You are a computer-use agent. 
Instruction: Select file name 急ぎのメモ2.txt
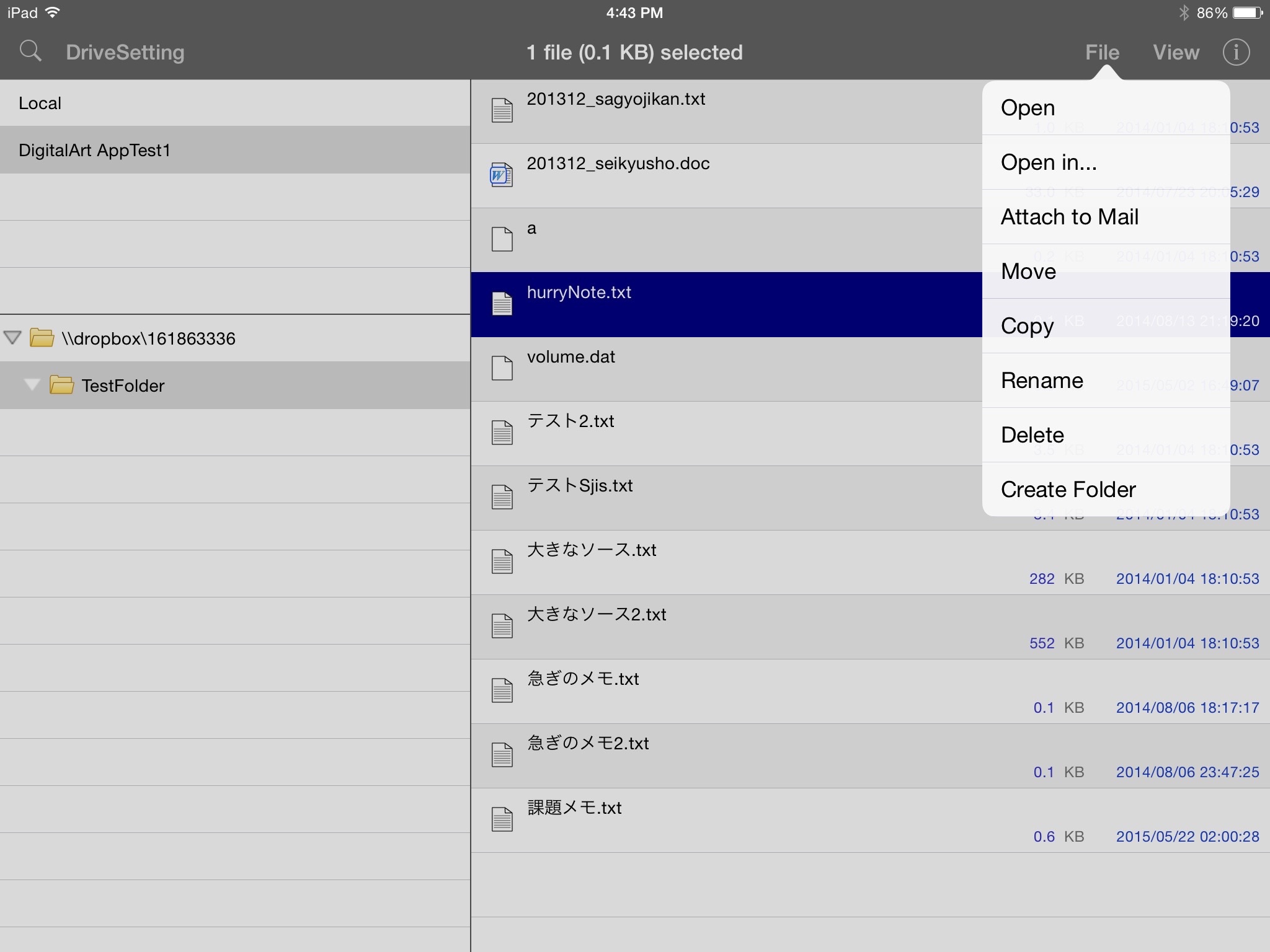(x=588, y=744)
